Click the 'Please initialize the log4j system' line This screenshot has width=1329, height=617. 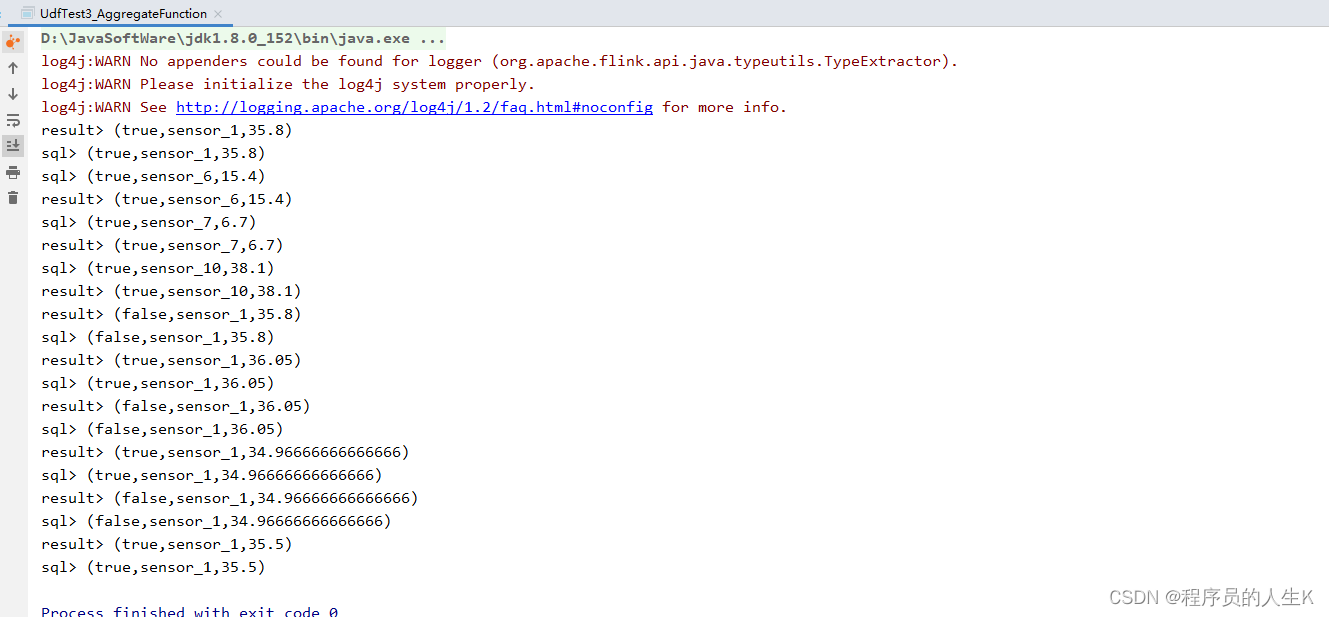click(288, 84)
